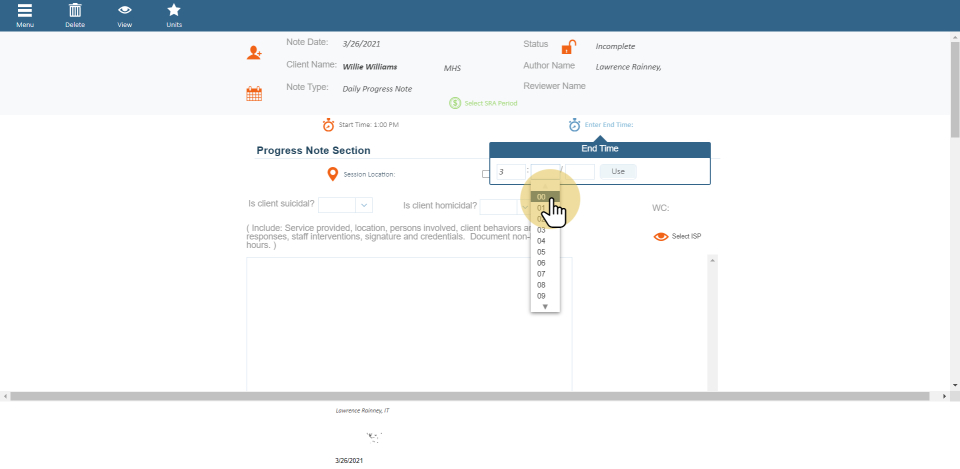Click the orange add client icon
This screenshot has height=469, width=960.
254,53
